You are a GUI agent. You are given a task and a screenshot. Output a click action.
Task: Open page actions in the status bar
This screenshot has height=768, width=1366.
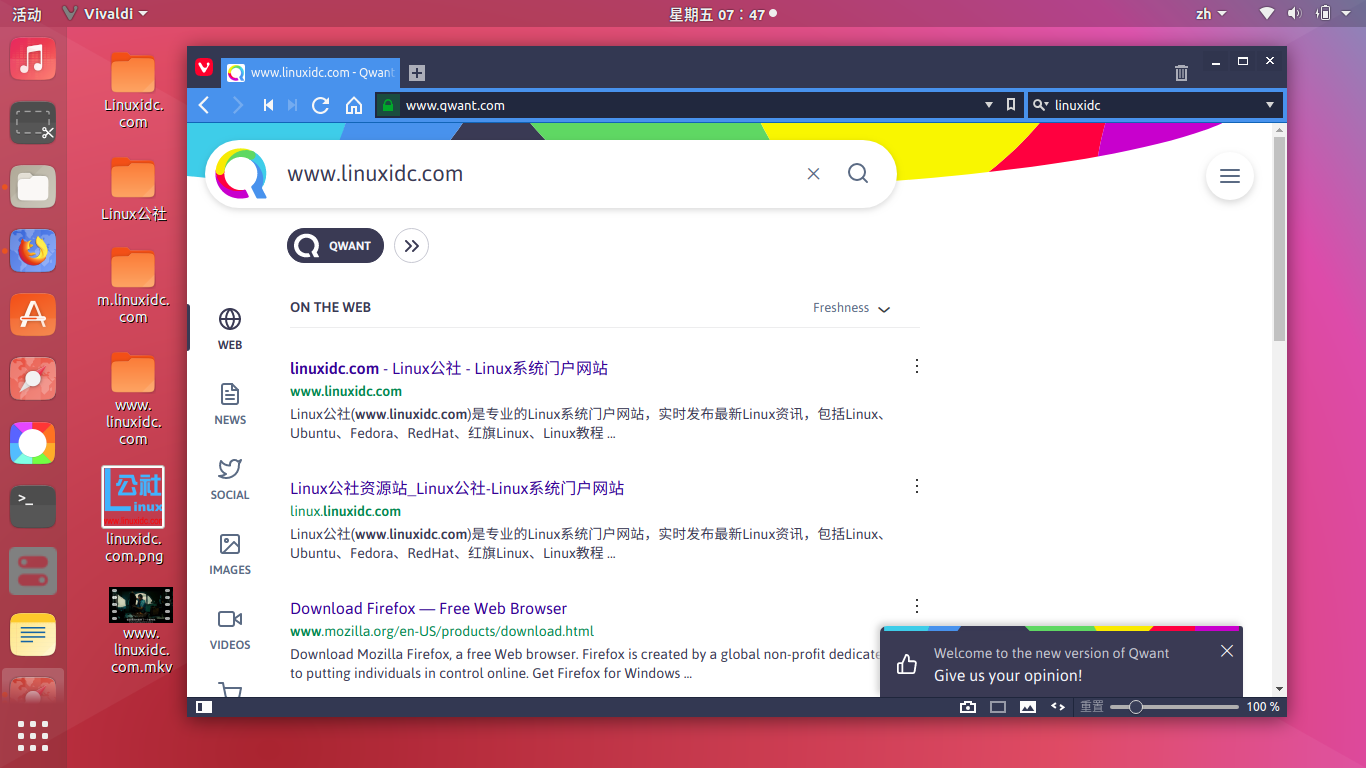pos(1057,707)
